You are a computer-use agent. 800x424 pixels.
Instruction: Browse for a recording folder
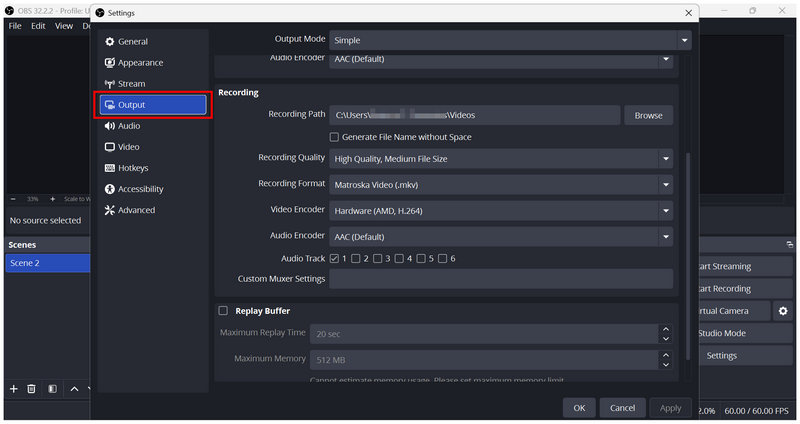(x=648, y=115)
